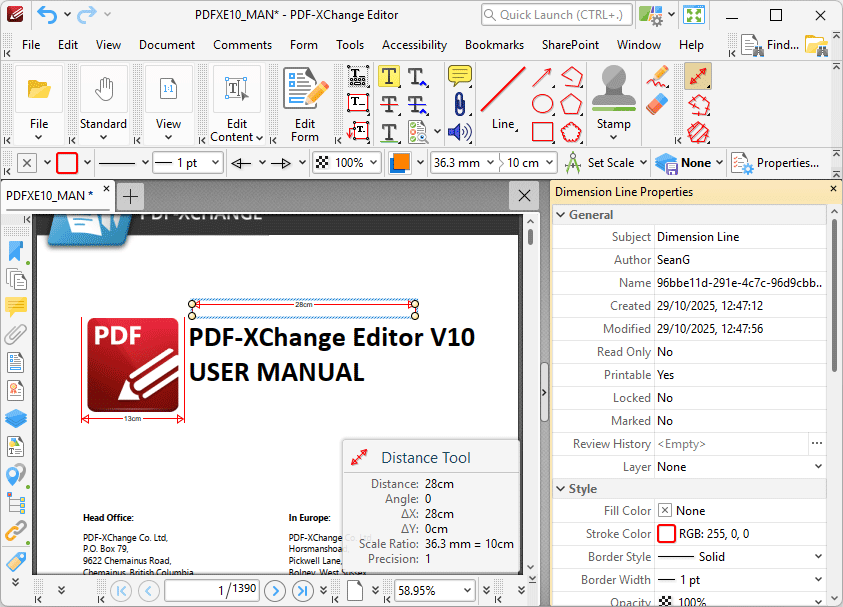
Task: Open the Signatures side pane
Action: click(x=16, y=390)
